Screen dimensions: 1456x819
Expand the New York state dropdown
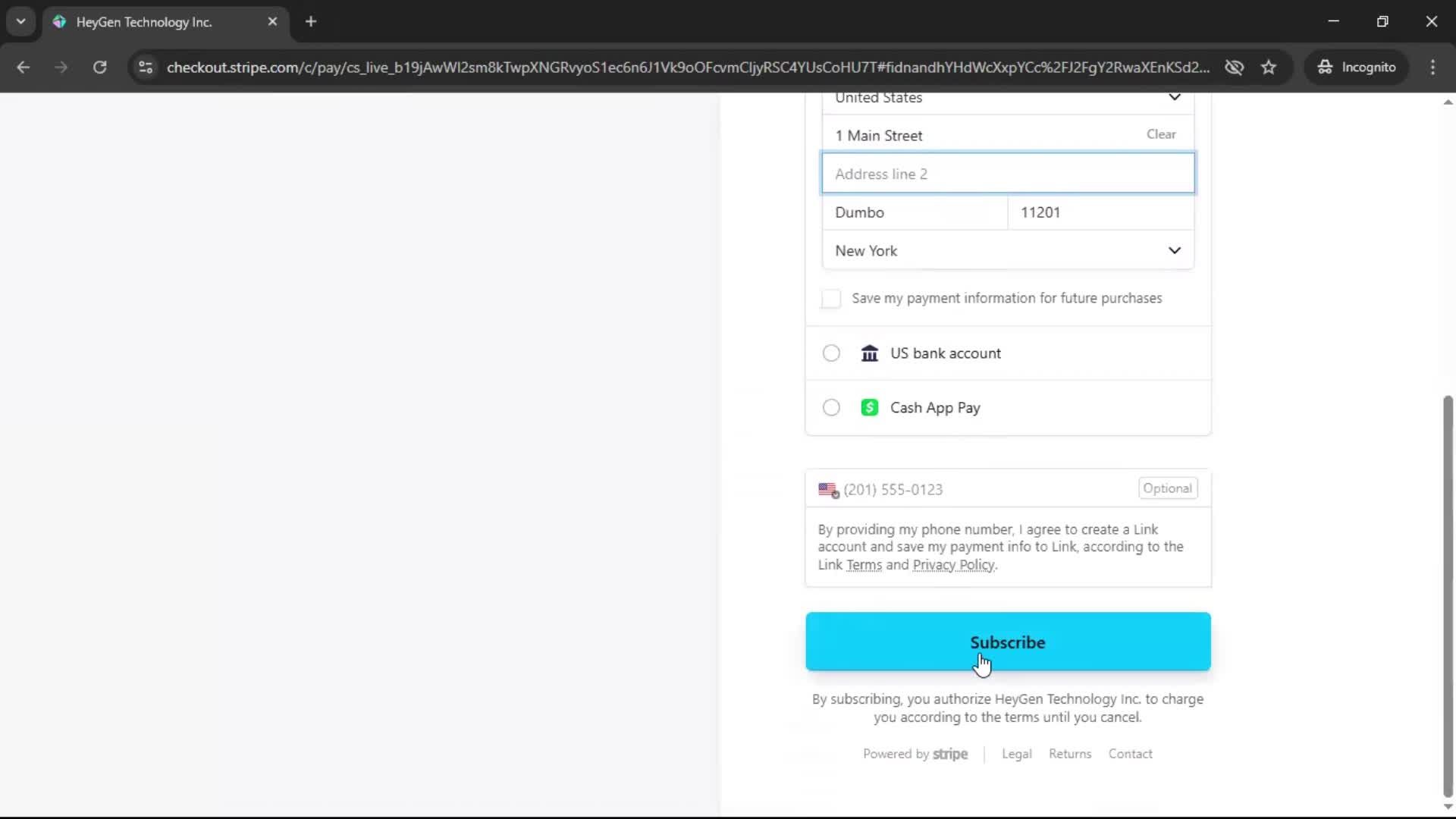pos(1008,251)
